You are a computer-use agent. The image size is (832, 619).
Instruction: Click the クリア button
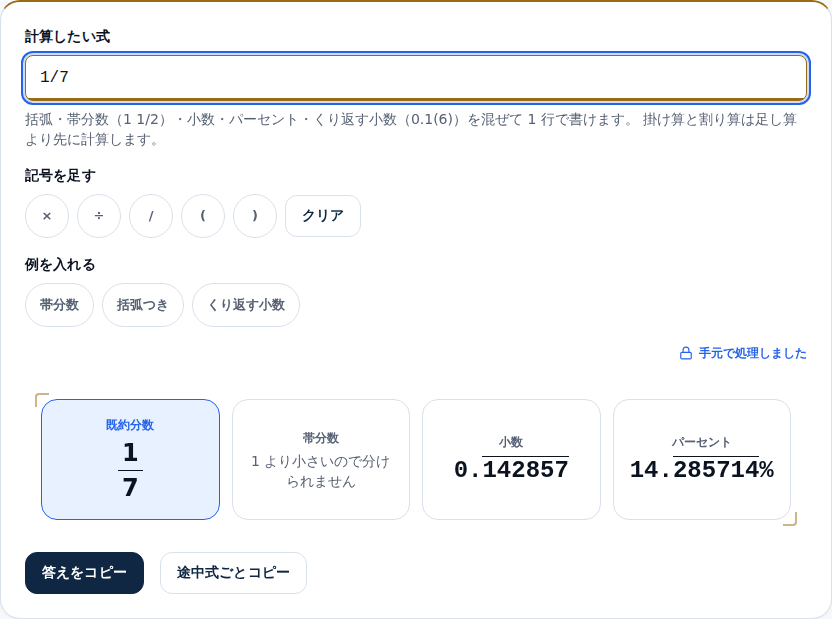[x=323, y=216]
